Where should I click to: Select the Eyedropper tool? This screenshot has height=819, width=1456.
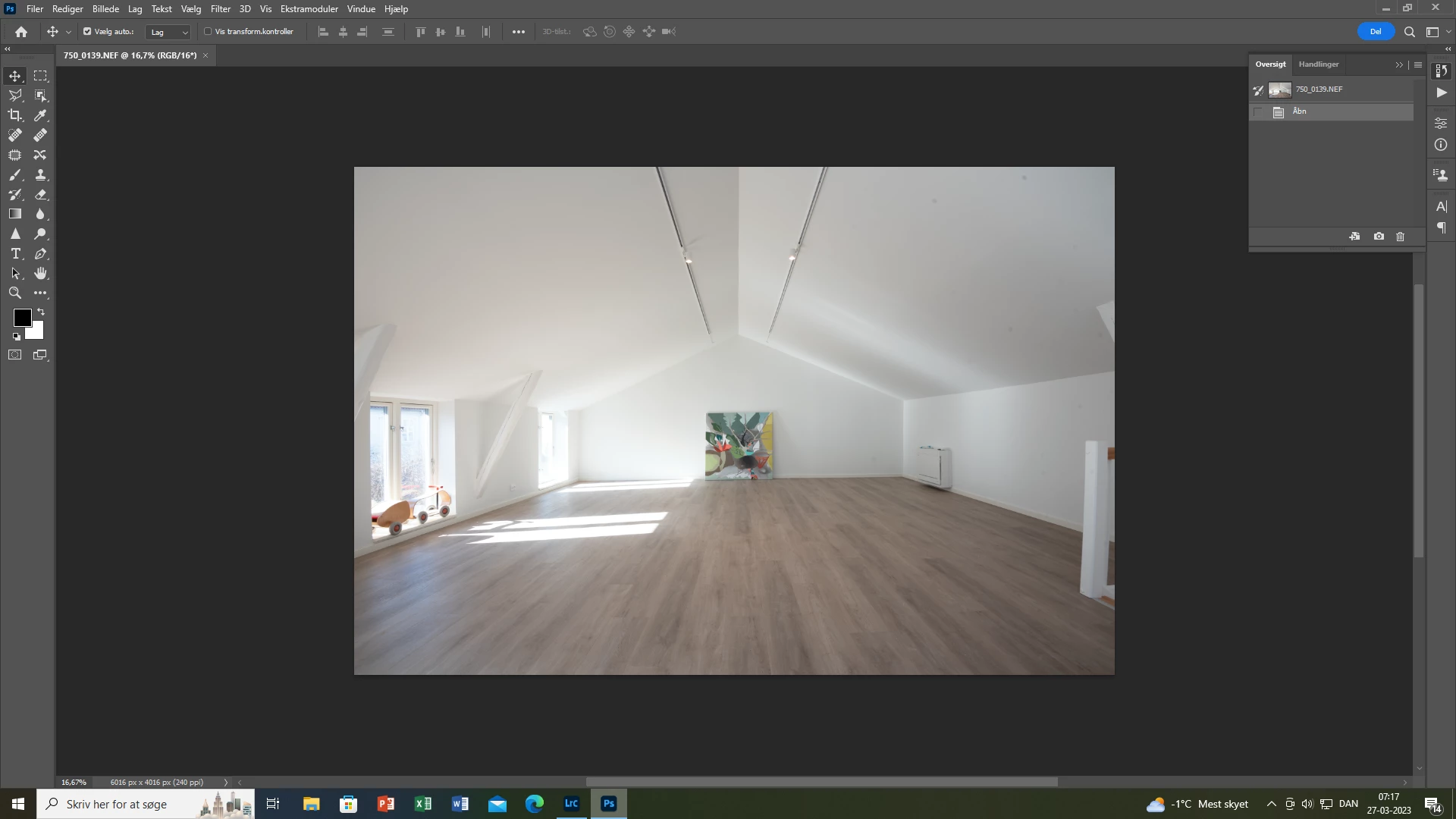click(40, 115)
